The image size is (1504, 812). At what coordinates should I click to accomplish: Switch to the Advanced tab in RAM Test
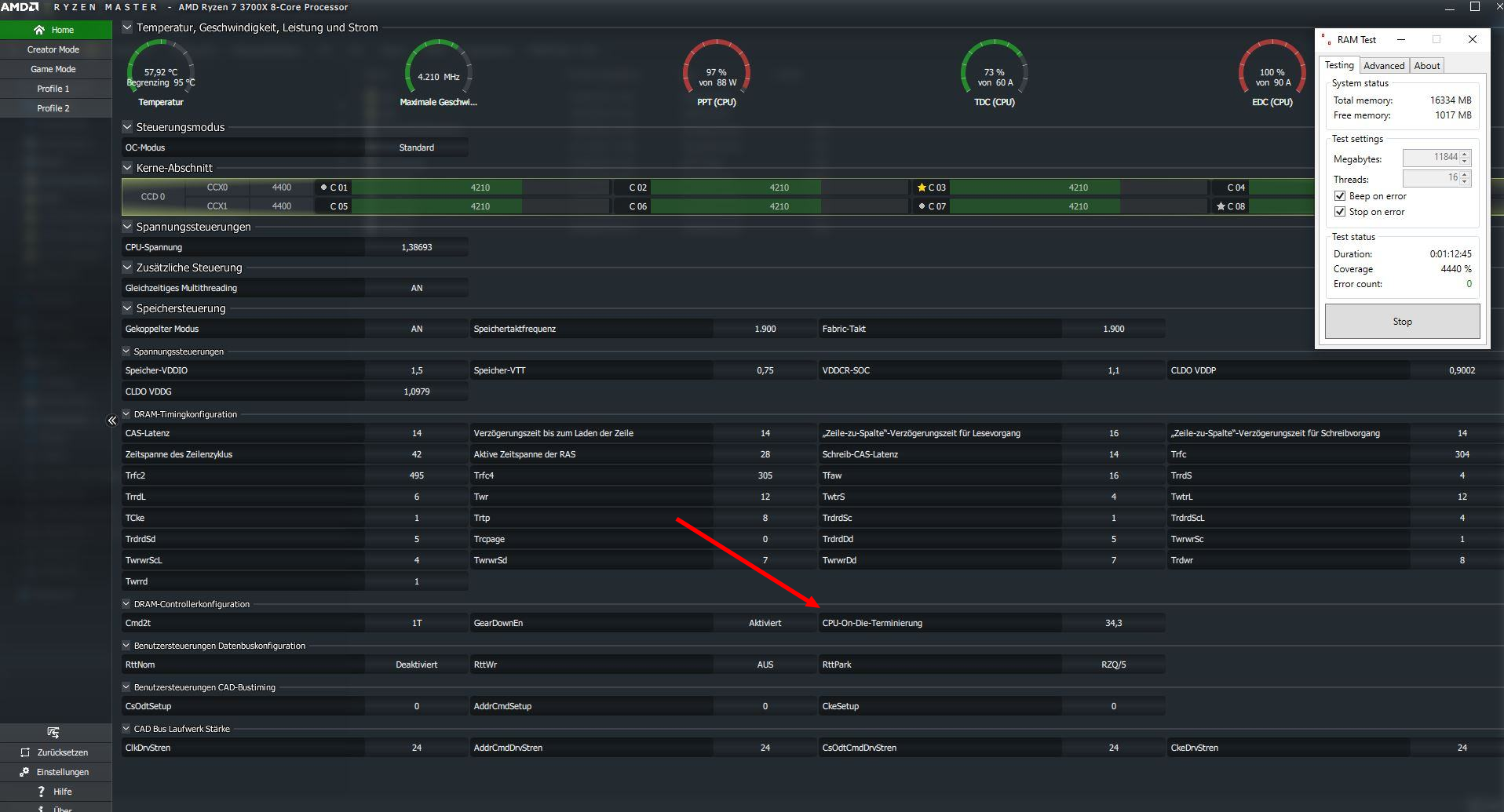point(1383,66)
